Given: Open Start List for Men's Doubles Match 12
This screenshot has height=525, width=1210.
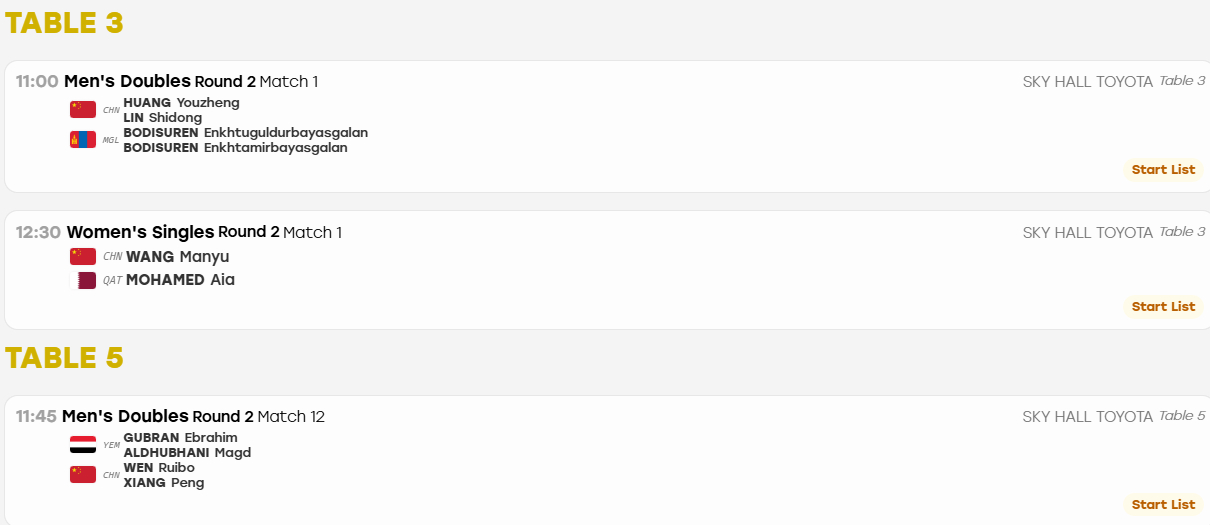Looking at the screenshot, I should click(x=1163, y=504).
